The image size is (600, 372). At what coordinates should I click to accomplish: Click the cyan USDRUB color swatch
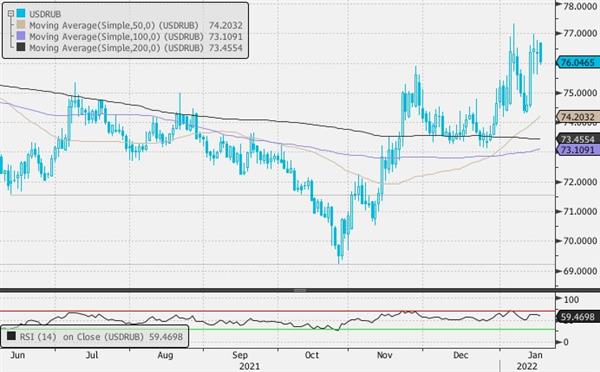[21, 14]
